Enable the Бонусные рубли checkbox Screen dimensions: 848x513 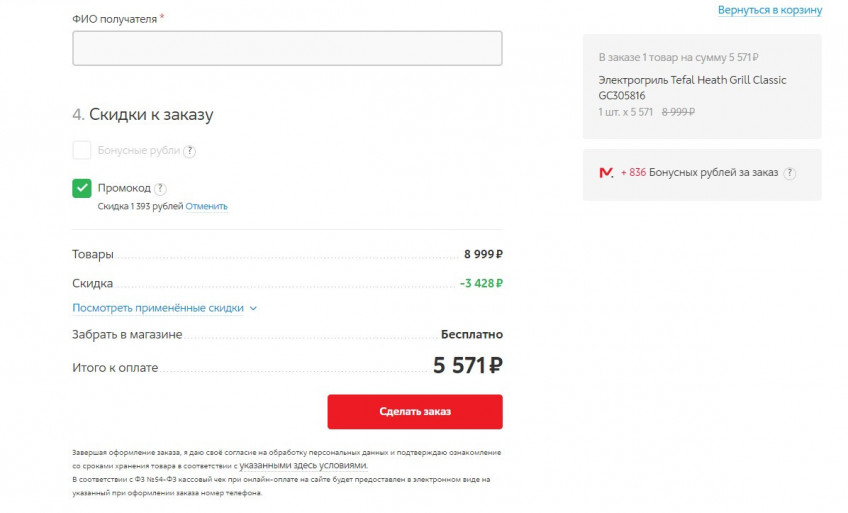[x=82, y=151]
